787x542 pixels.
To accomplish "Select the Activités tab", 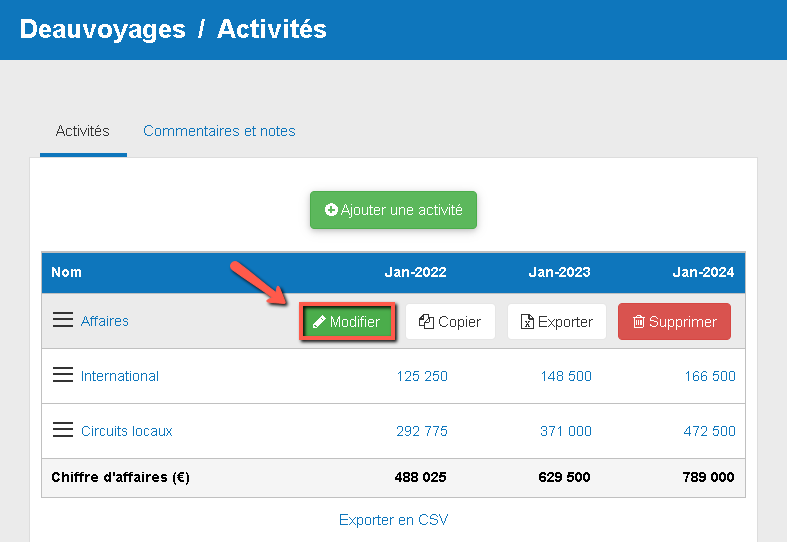I will pos(83,131).
